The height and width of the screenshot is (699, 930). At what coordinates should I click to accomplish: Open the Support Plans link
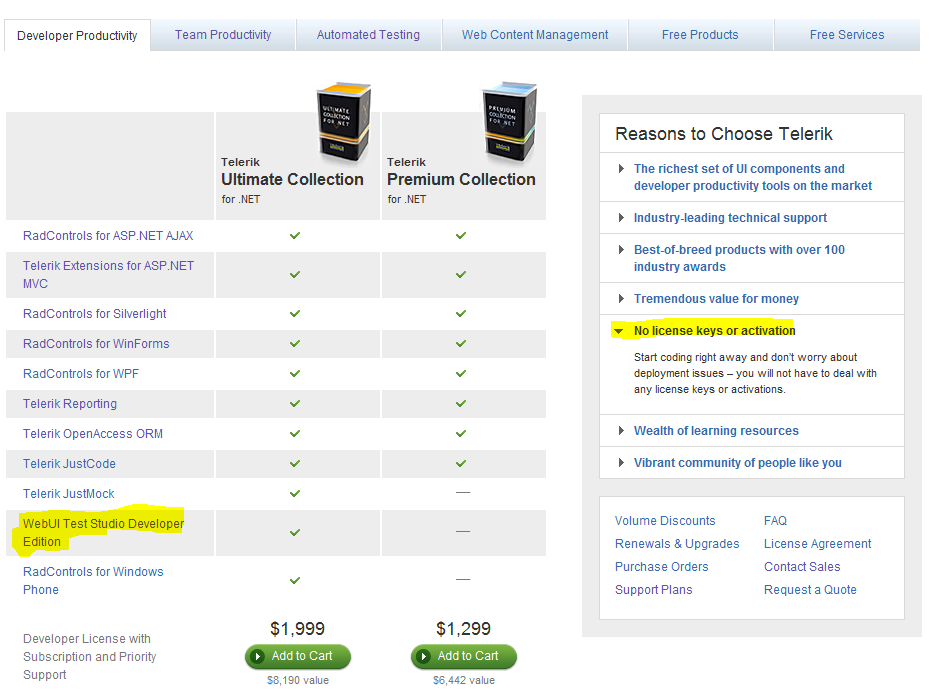tap(654, 590)
